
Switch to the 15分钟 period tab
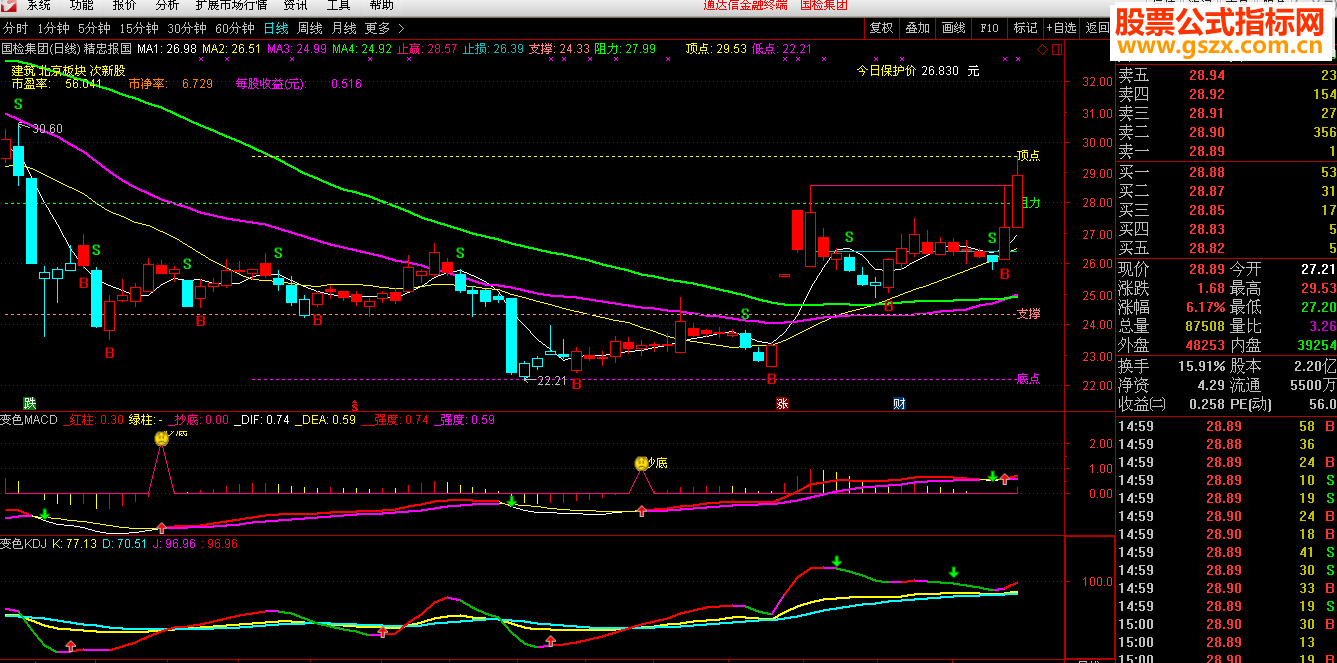(139, 28)
